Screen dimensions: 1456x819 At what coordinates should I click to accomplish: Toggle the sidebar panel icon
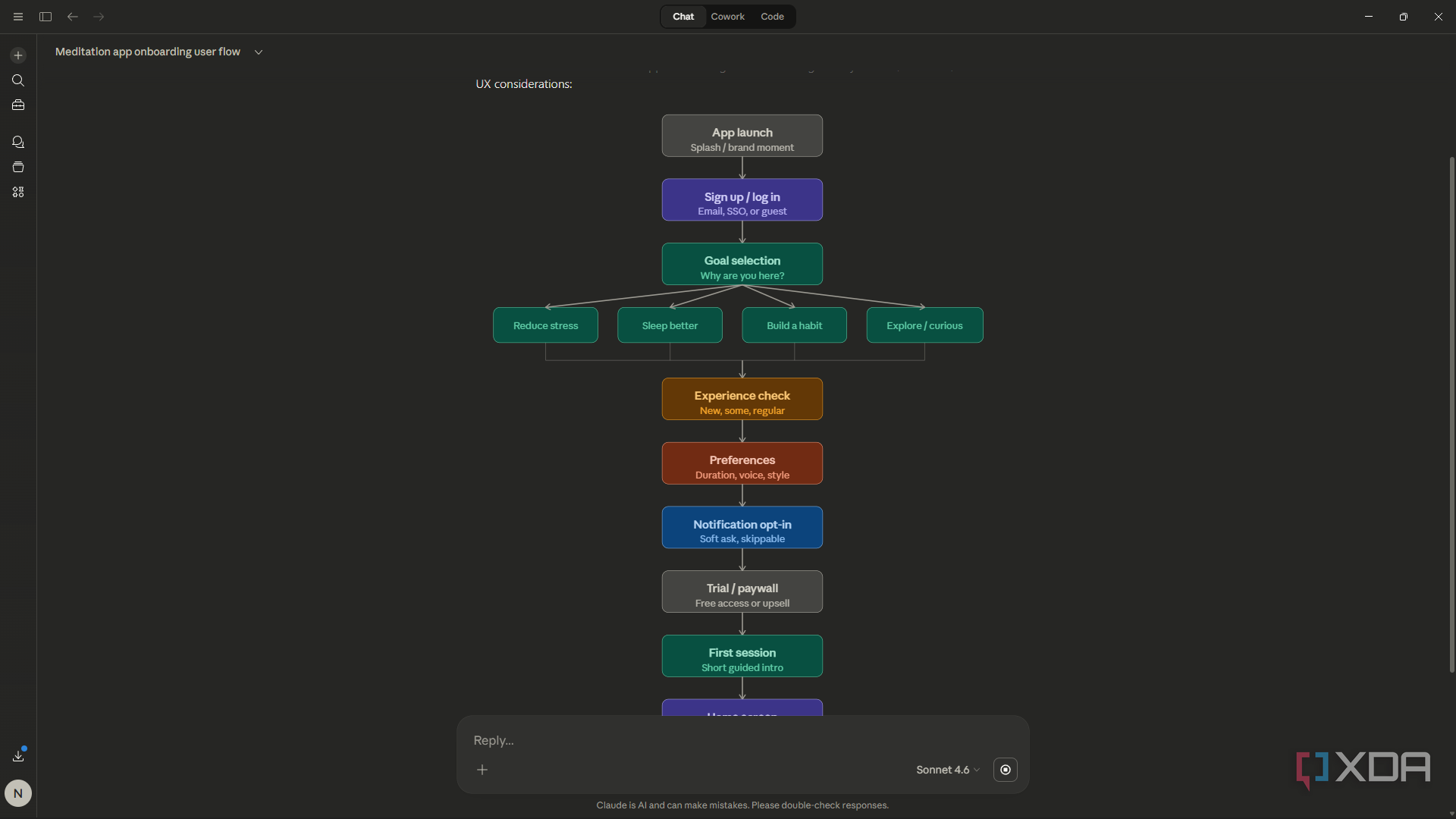45,17
